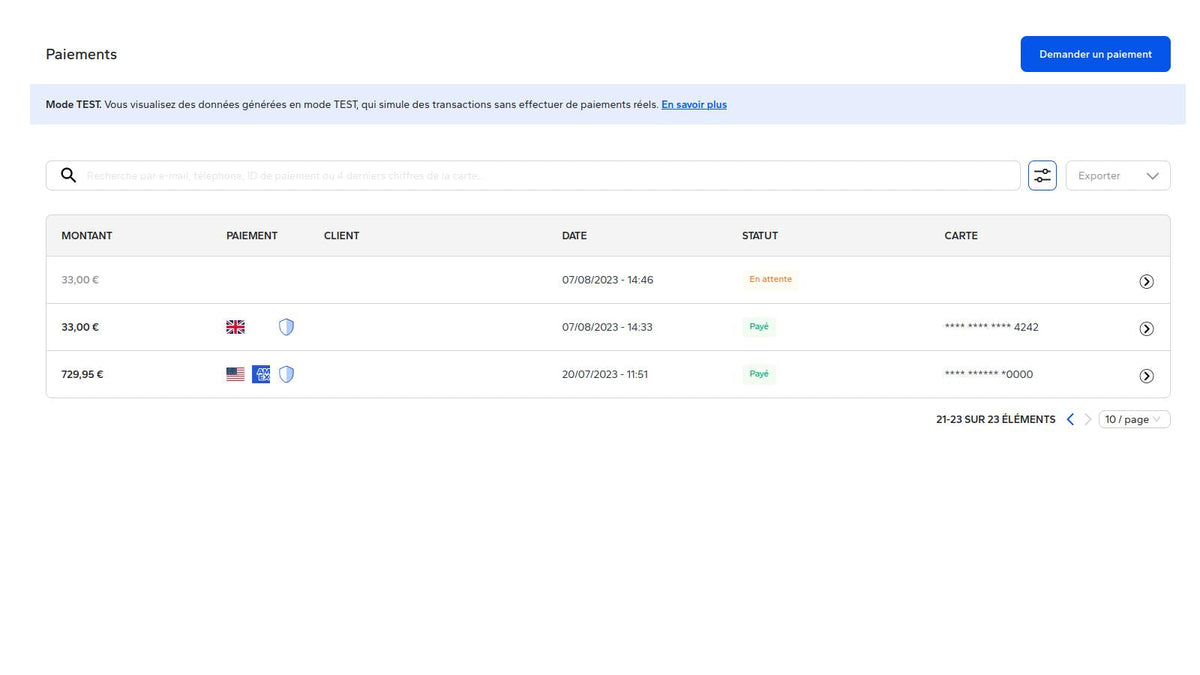This screenshot has height=675, width=1200.
Task: Click the DATE column header
Action: point(574,236)
